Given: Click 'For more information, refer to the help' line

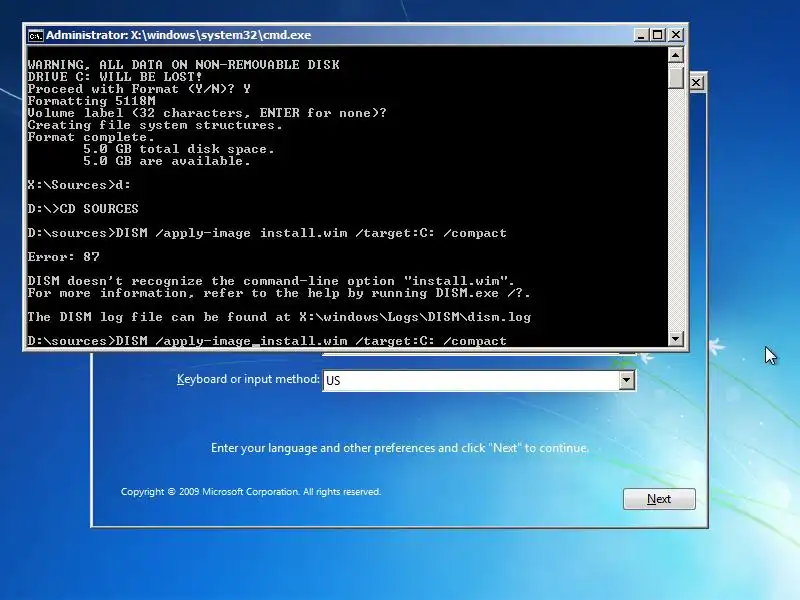Looking at the screenshot, I should point(279,293).
